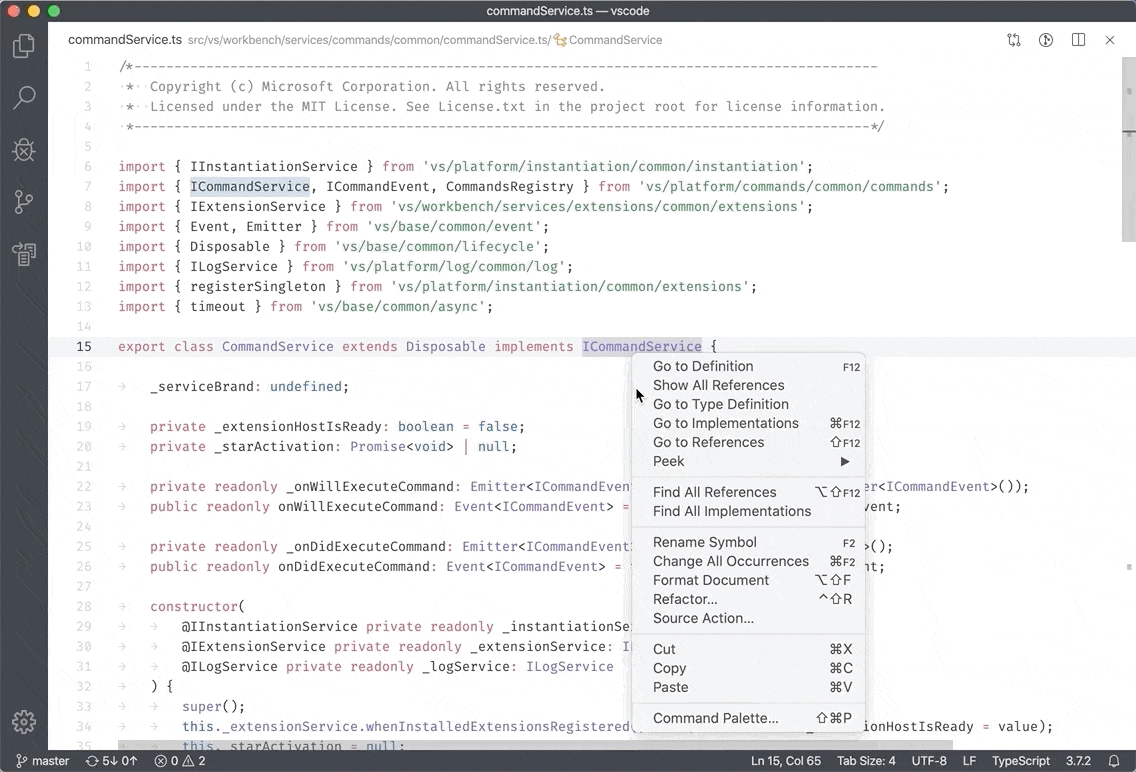
Task: Show the errors and warnings panel
Action: click(x=178, y=761)
